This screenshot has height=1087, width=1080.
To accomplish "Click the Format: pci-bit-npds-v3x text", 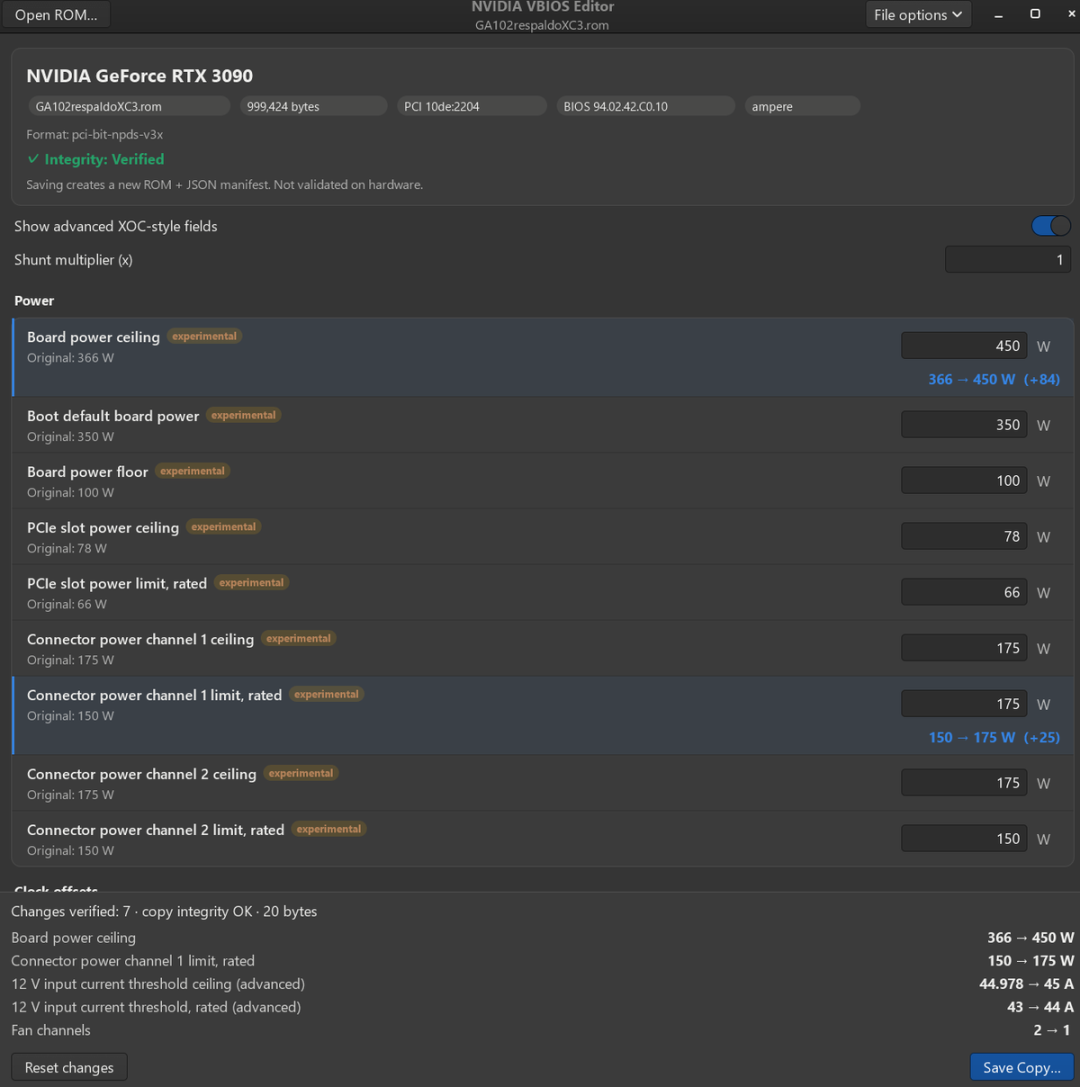I will 95,134.
